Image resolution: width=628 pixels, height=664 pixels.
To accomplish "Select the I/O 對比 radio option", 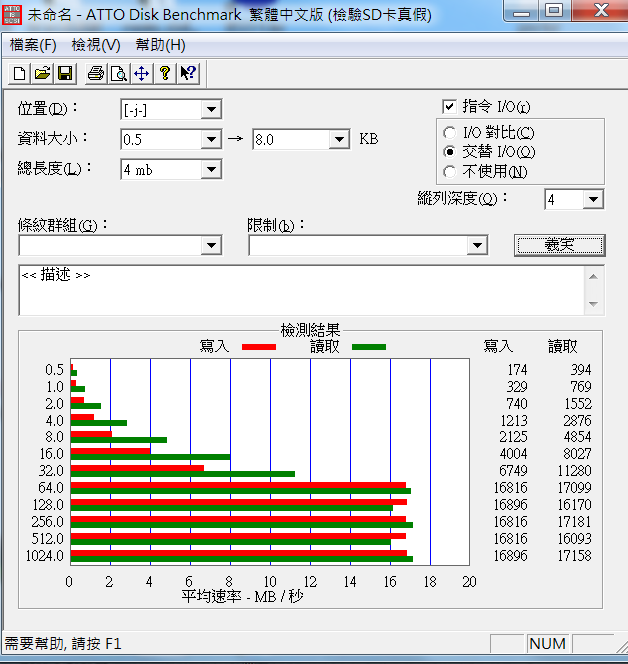I will (449, 133).
